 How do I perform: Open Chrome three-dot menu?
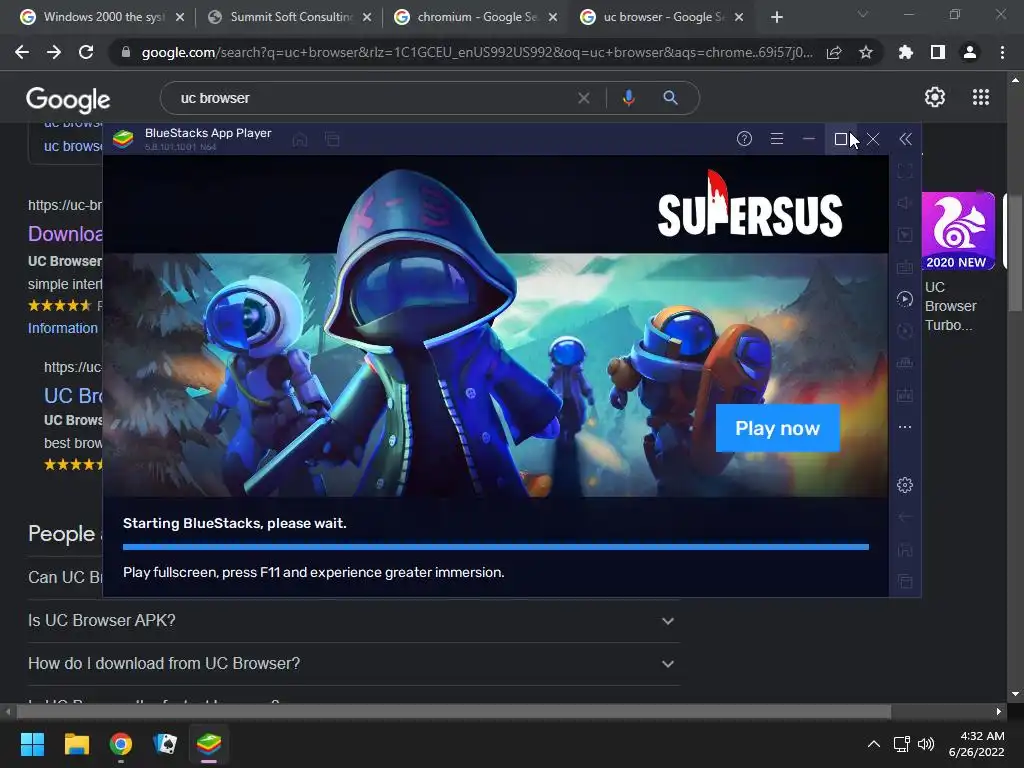(x=1002, y=52)
